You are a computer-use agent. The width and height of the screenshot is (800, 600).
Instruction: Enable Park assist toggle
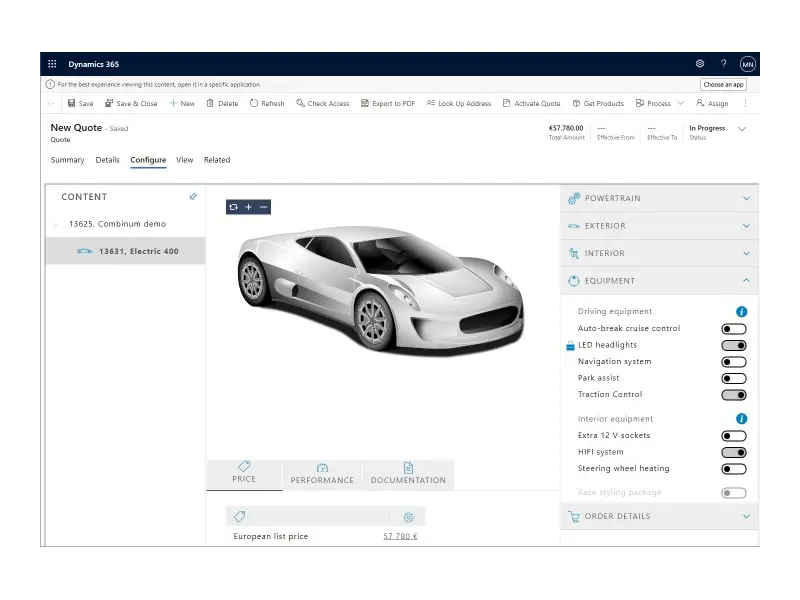[734, 379]
